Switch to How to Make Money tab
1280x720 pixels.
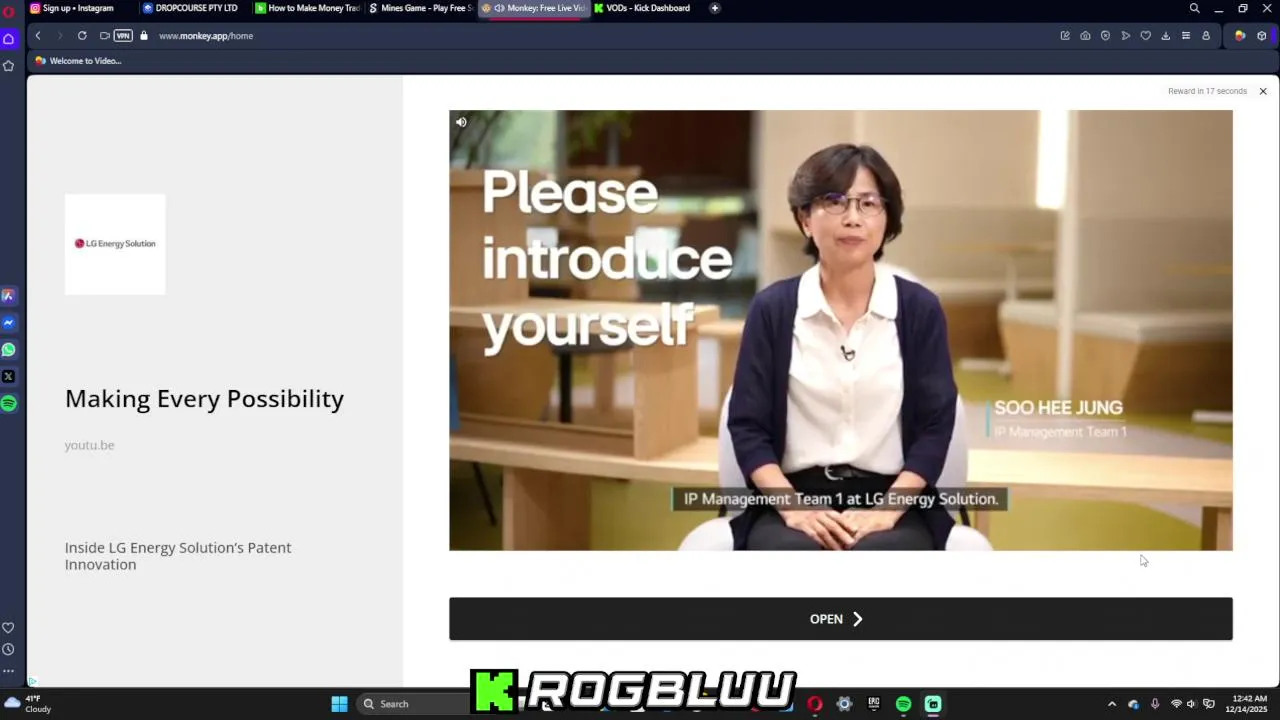pos(307,8)
